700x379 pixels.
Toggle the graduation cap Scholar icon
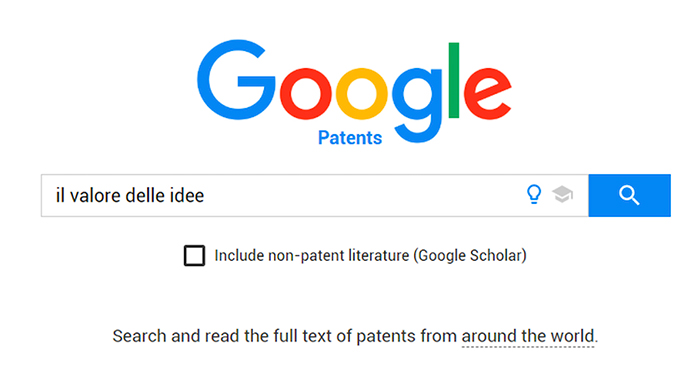(x=562, y=195)
